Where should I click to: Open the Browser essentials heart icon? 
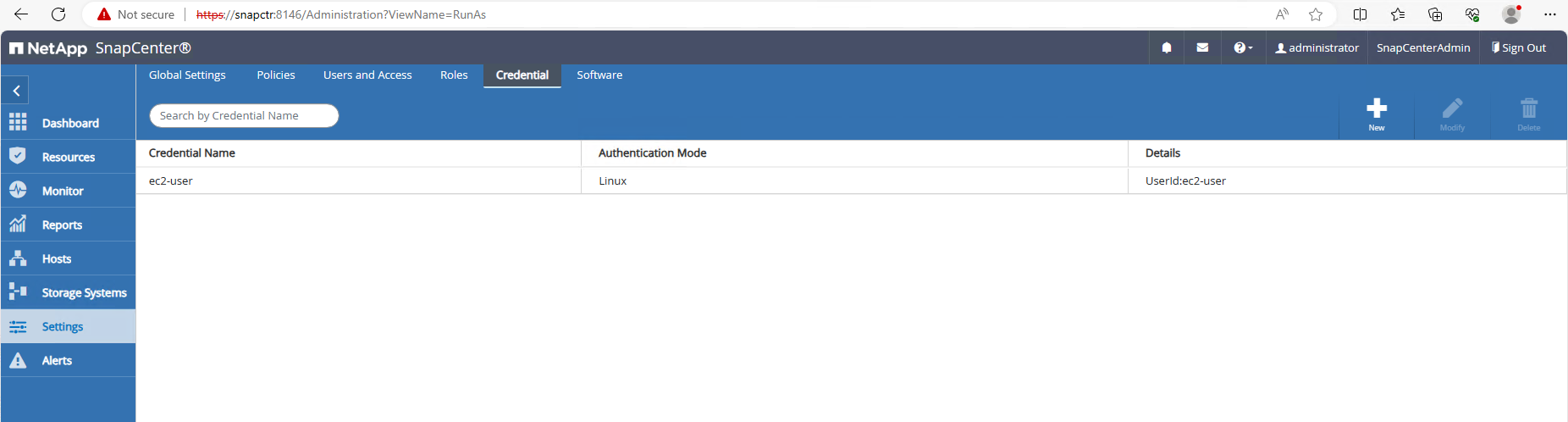[x=1473, y=14]
